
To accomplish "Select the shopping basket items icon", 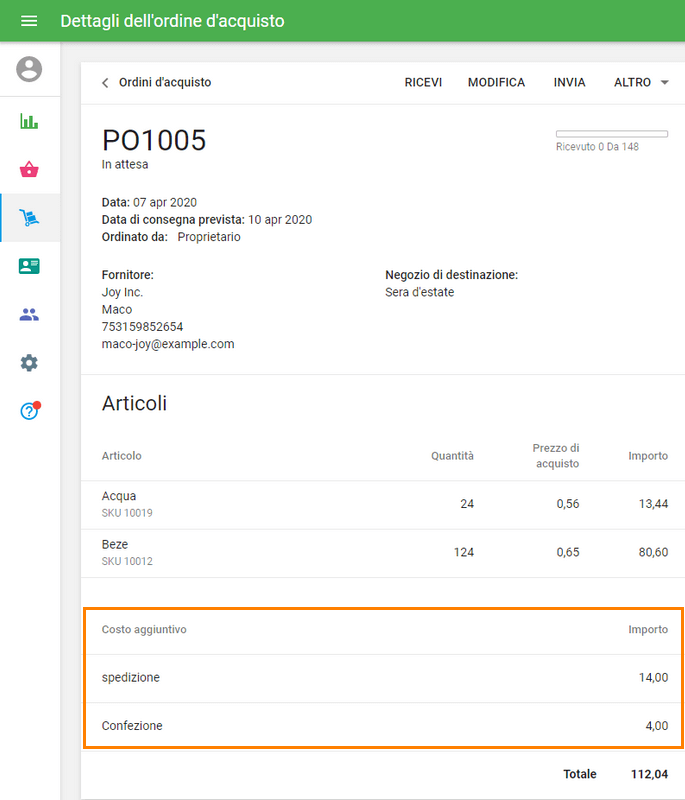I will tap(29, 169).
